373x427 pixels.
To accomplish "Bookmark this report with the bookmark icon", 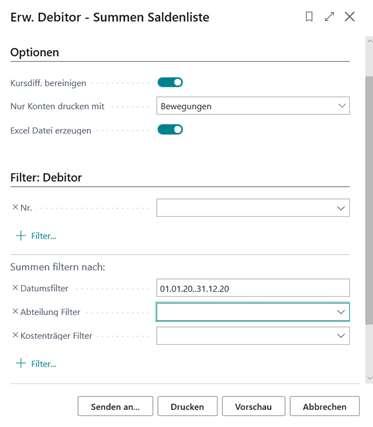I will (x=309, y=16).
